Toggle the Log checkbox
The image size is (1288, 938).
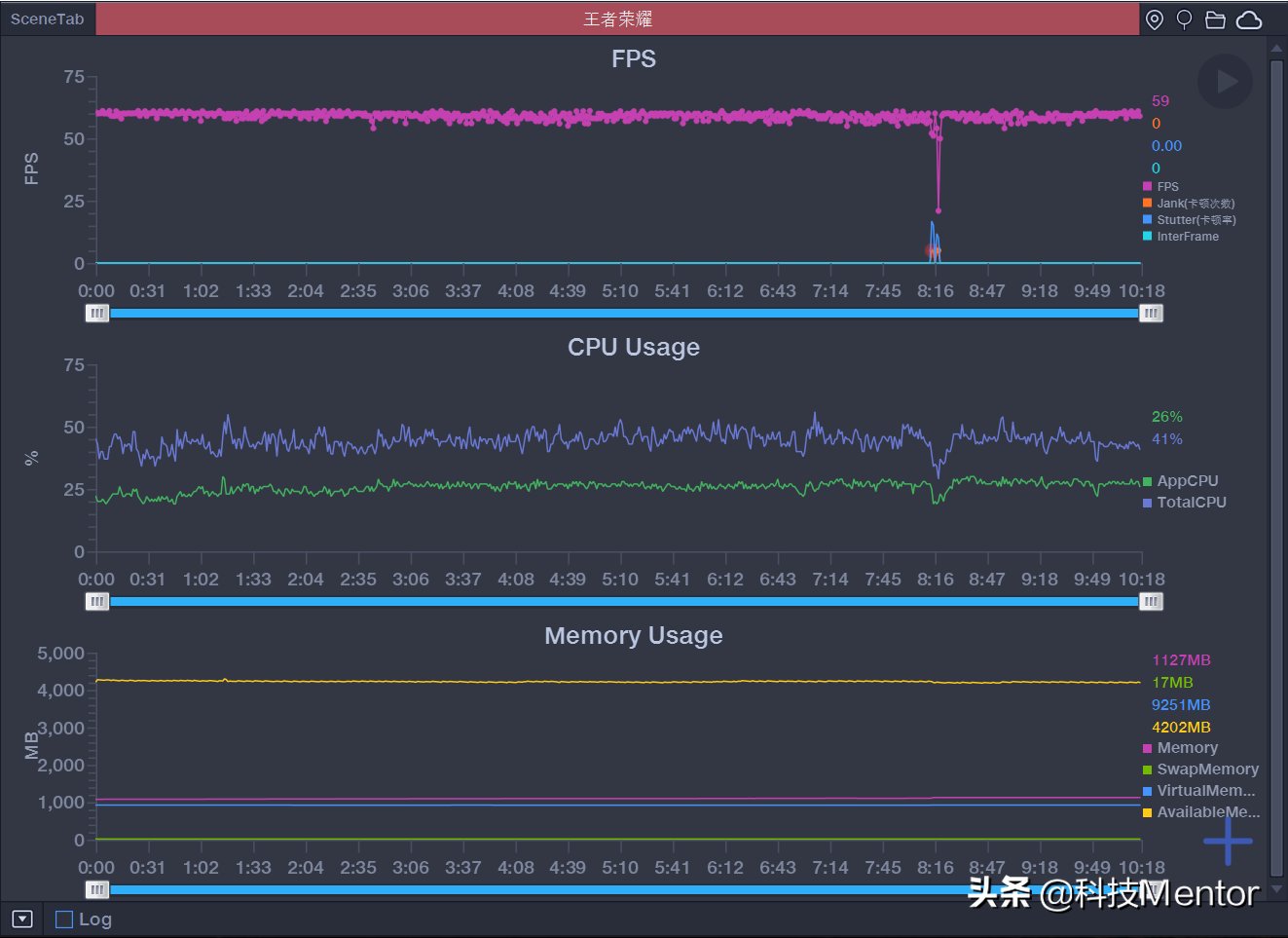[64, 919]
